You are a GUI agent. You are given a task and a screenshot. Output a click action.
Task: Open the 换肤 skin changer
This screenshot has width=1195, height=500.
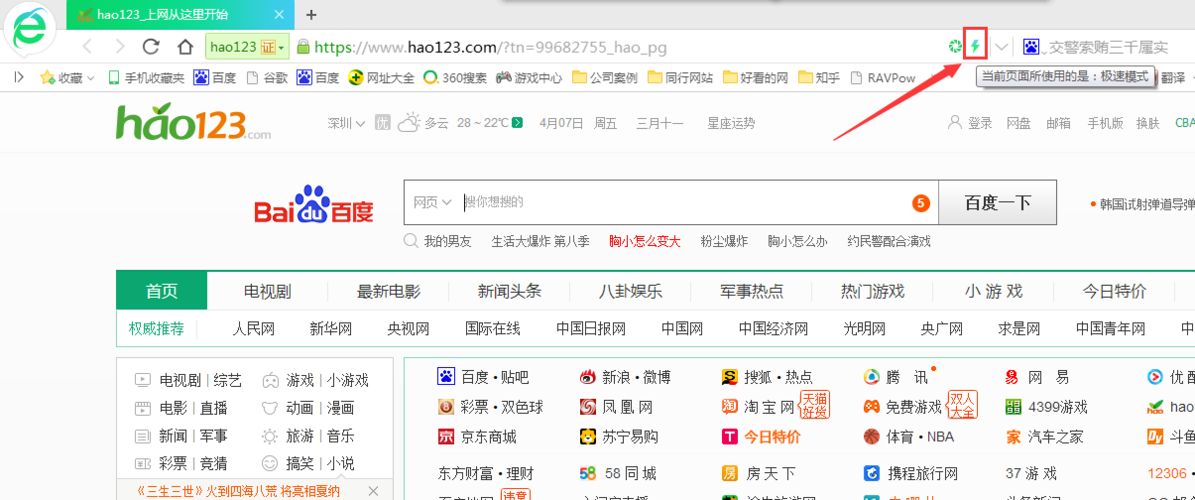[1148, 123]
